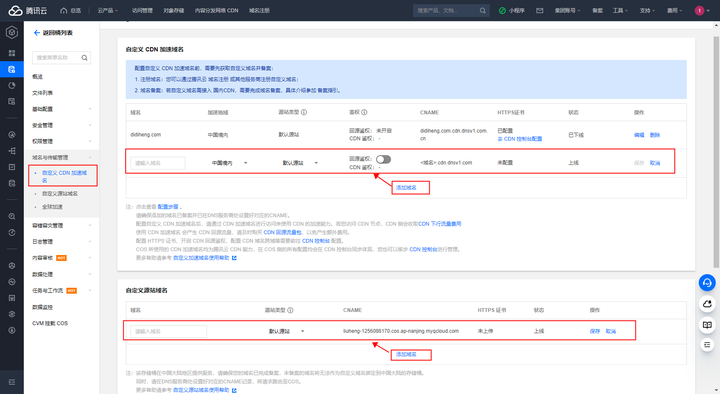Image resolution: width=720 pixels, height=394 pixels.
Task: Click the hexagon product icon in dark sidebar
Action: tap(12, 32)
